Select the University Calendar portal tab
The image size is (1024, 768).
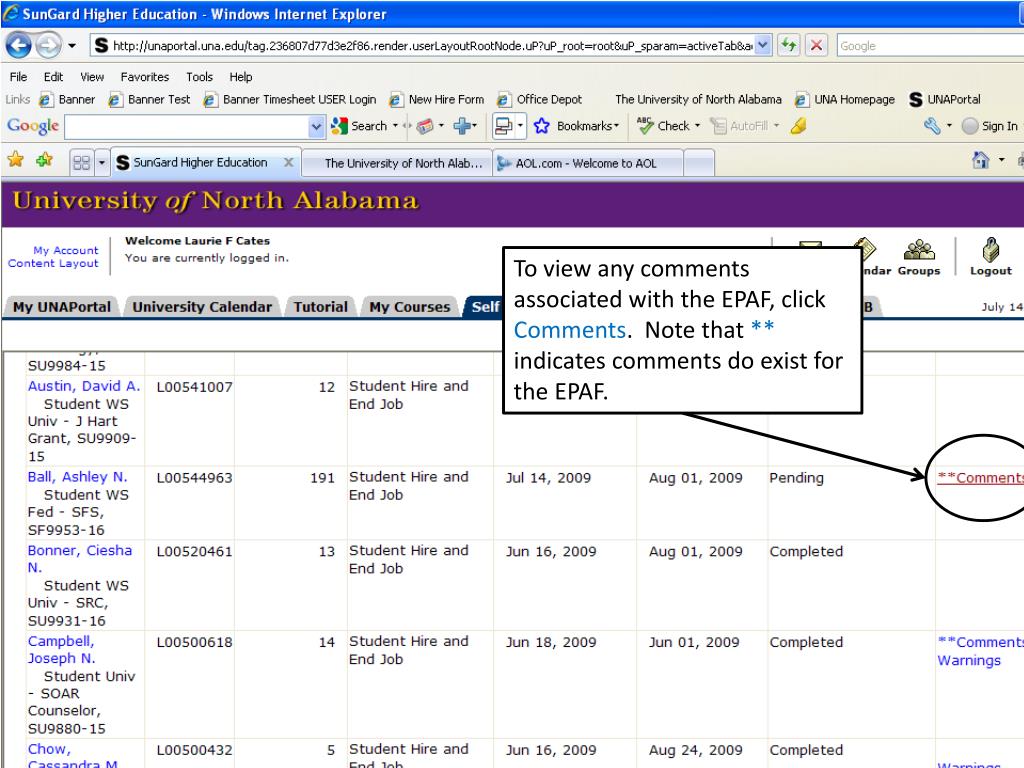(x=202, y=307)
